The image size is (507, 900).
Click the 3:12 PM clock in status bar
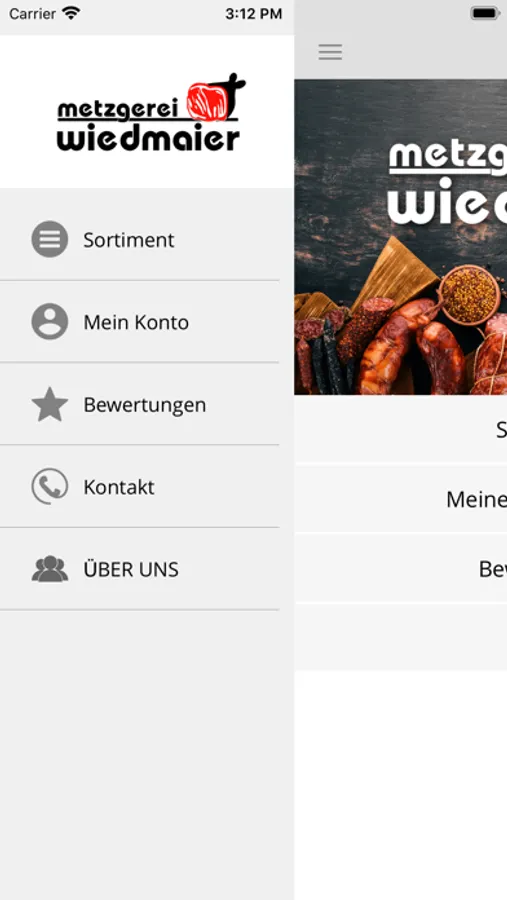tap(253, 14)
